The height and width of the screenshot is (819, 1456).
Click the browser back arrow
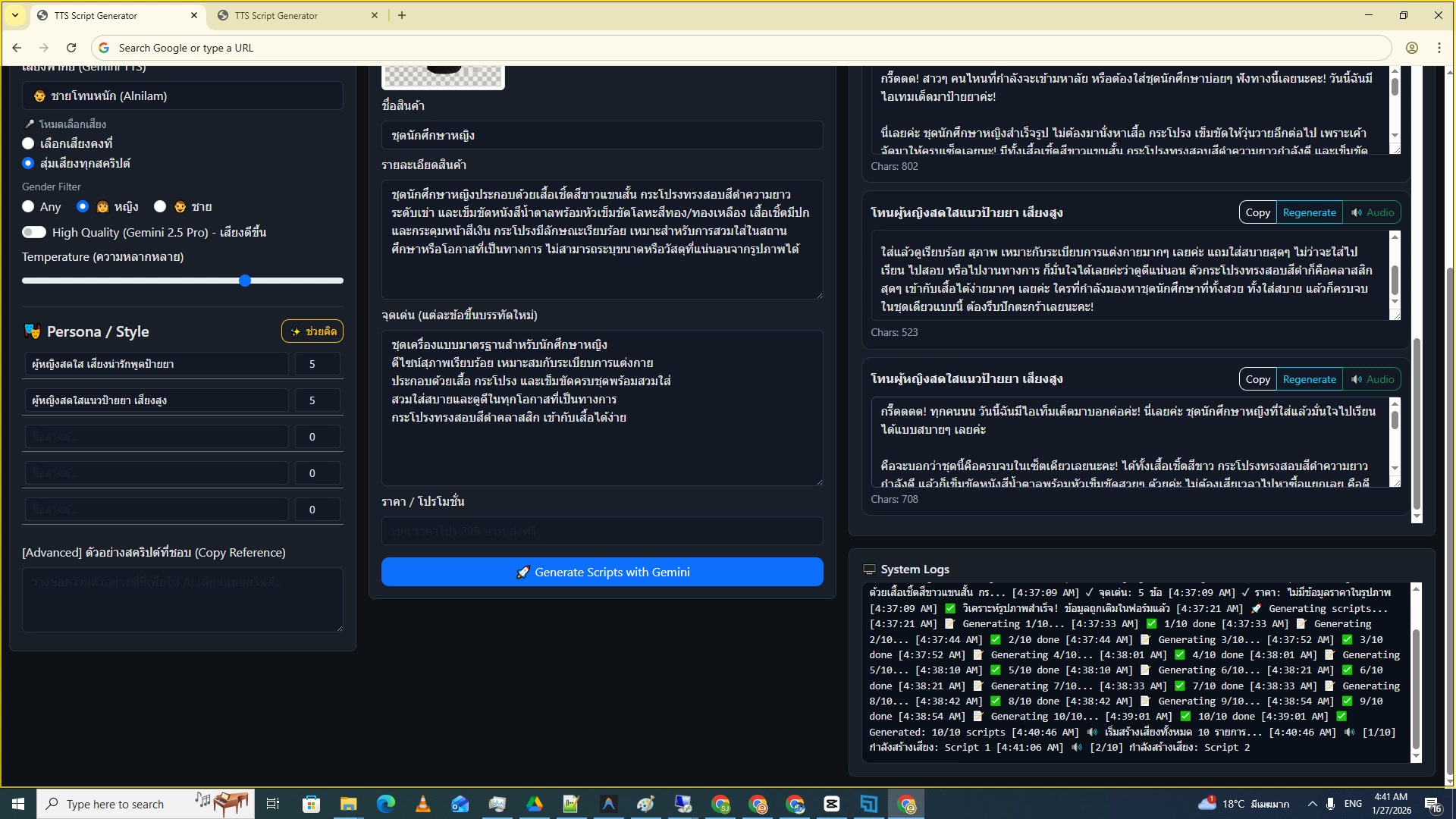click(x=17, y=47)
